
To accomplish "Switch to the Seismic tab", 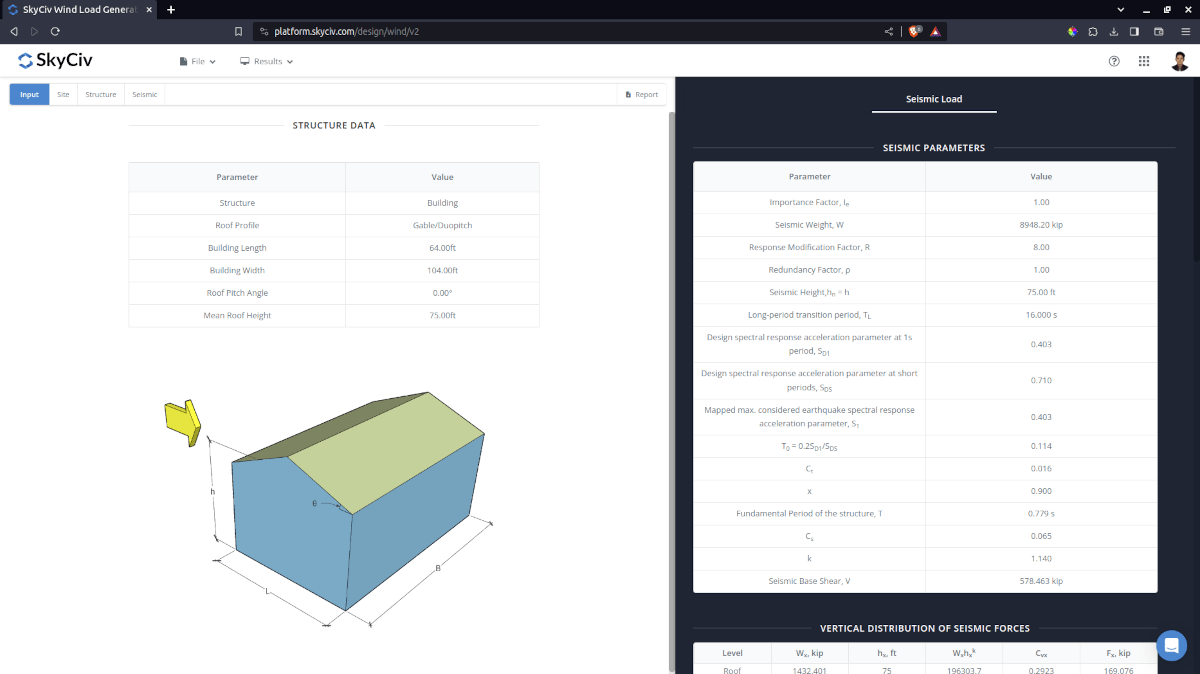I will pyautogui.click(x=144, y=93).
